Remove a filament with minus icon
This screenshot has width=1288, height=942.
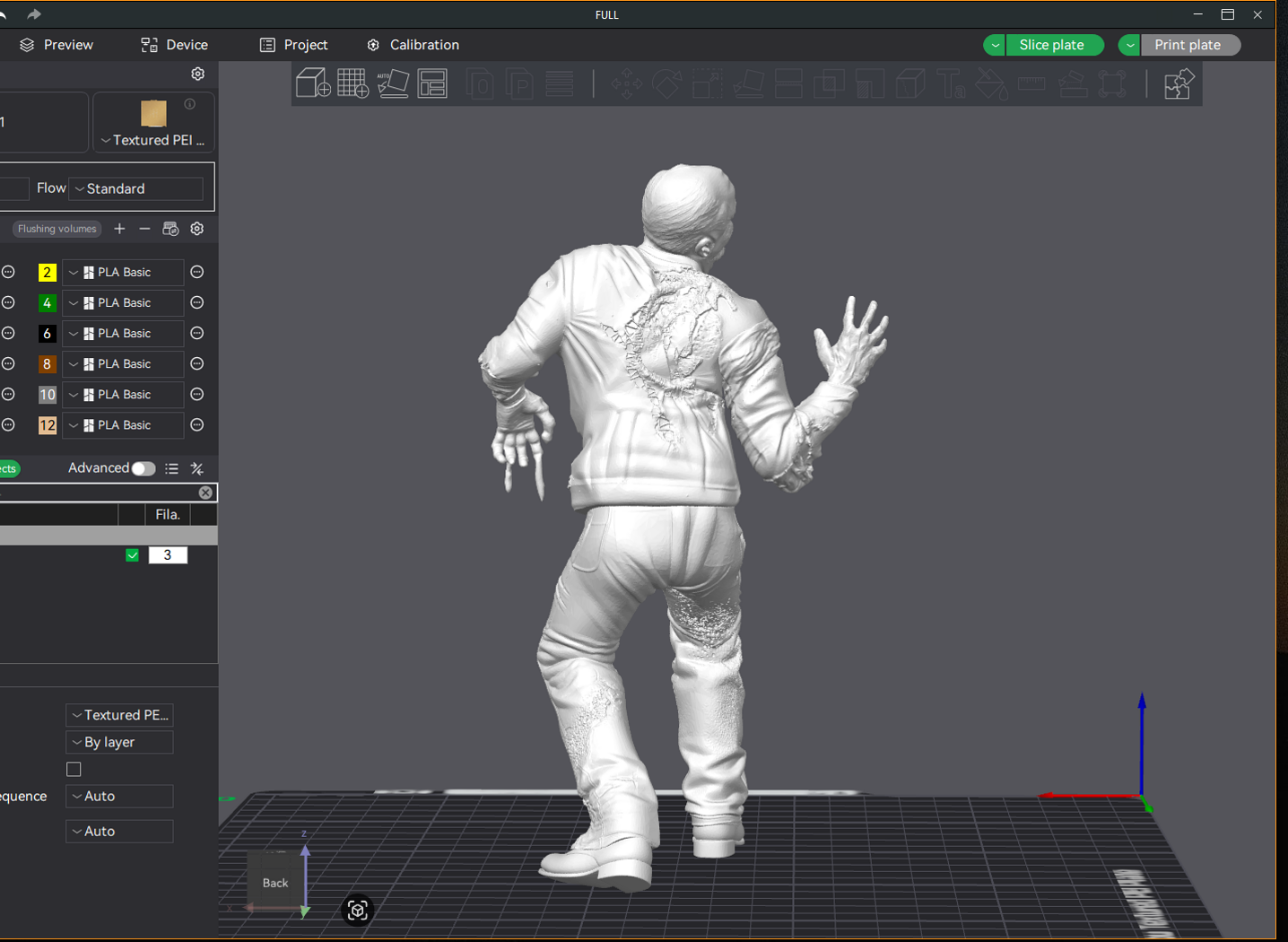tap(144, 229)
